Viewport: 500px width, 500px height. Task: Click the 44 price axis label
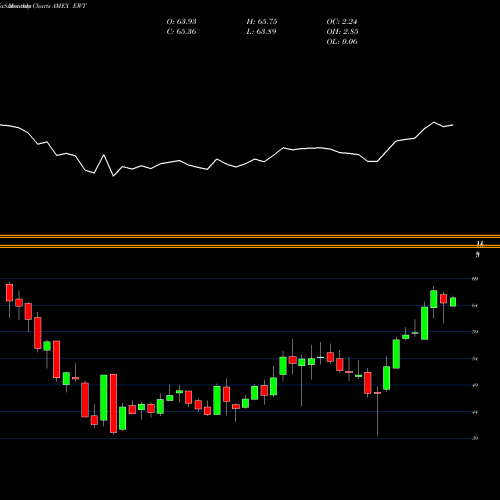[475, 412]
